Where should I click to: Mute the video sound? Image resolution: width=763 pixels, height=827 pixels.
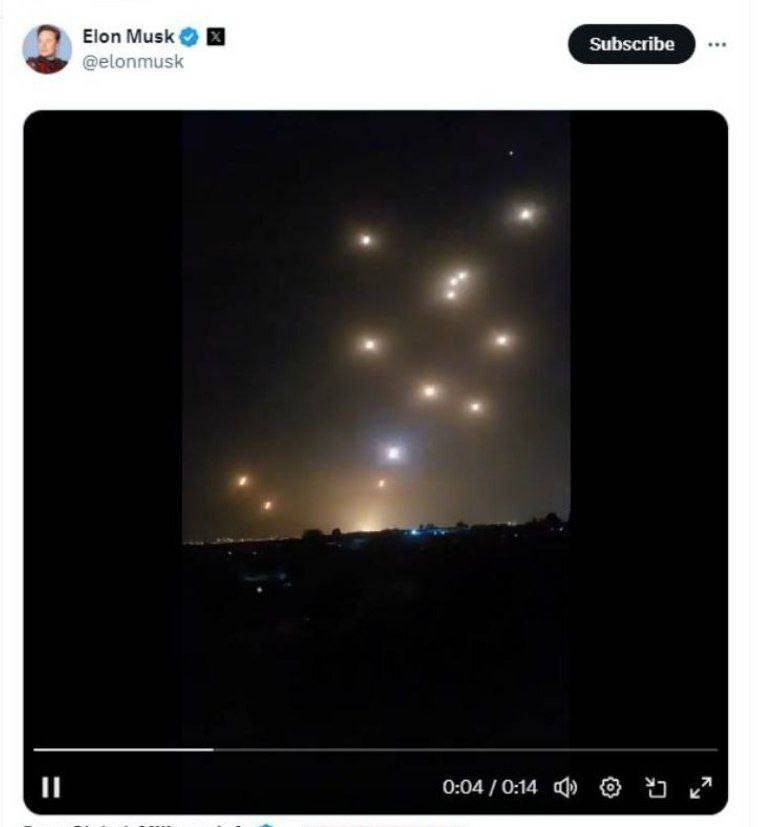pos(566,787)
